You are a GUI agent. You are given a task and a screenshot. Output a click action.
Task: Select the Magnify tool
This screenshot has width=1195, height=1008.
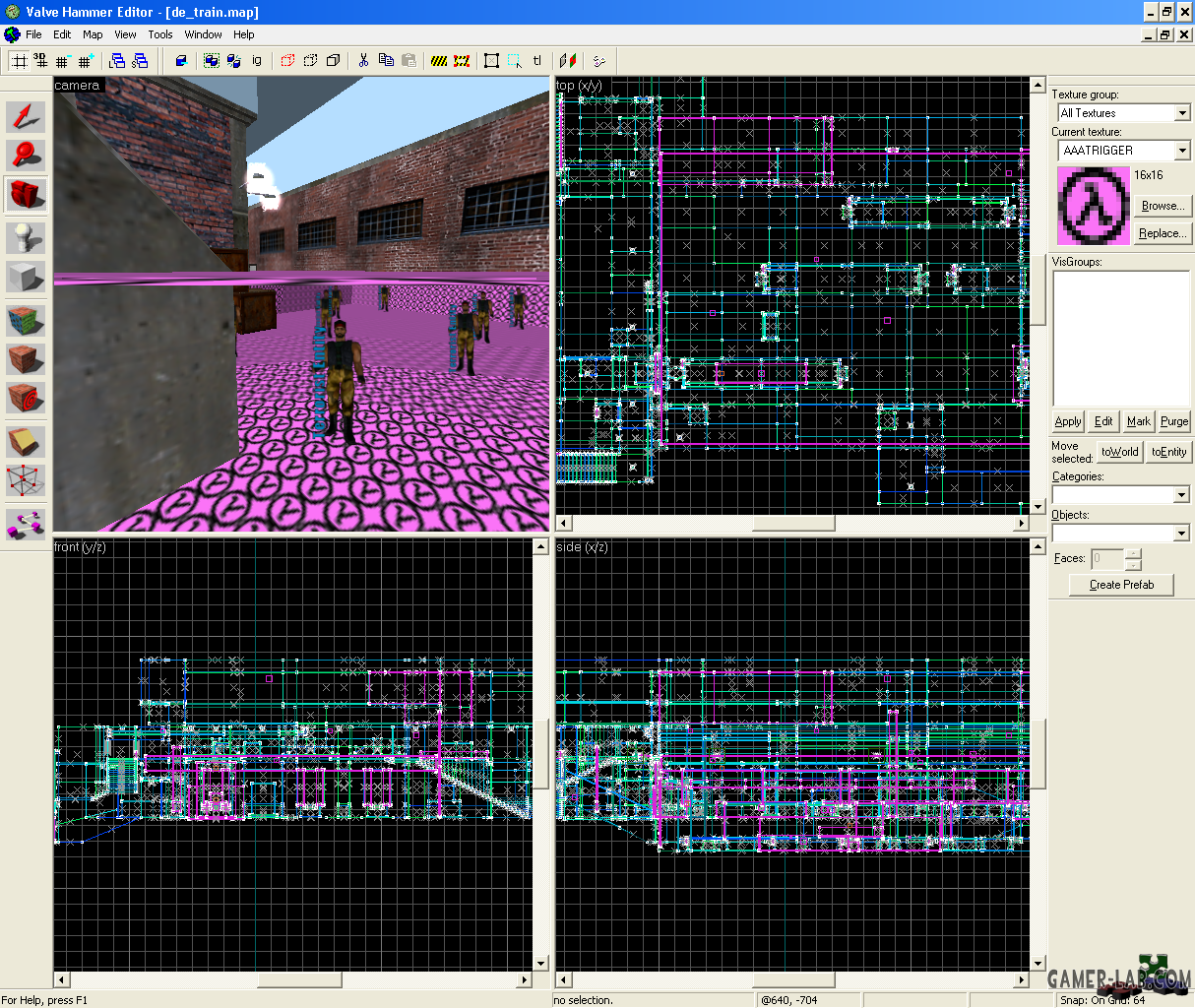point(26,155)
